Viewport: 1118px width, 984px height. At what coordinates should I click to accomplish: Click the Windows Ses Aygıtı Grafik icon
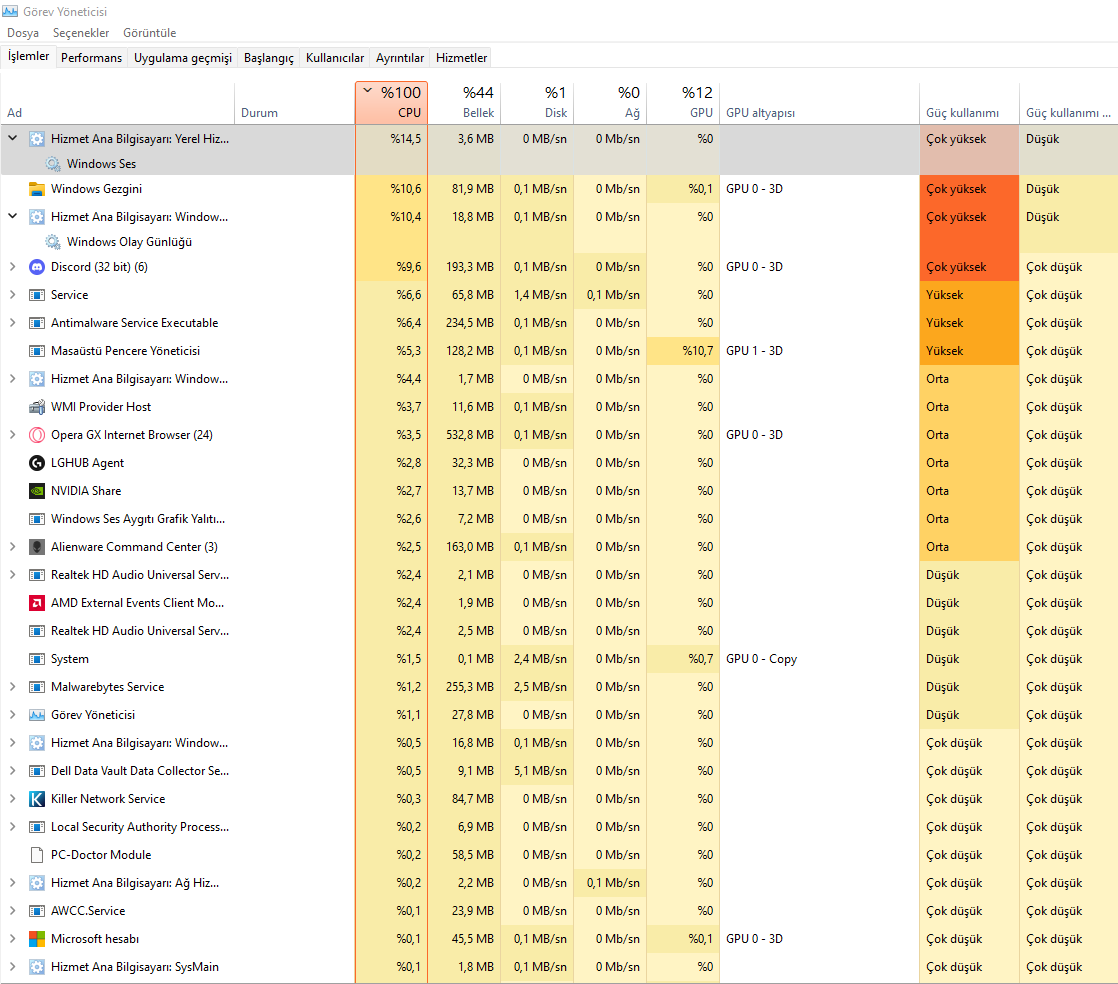[x=36, y=518]
